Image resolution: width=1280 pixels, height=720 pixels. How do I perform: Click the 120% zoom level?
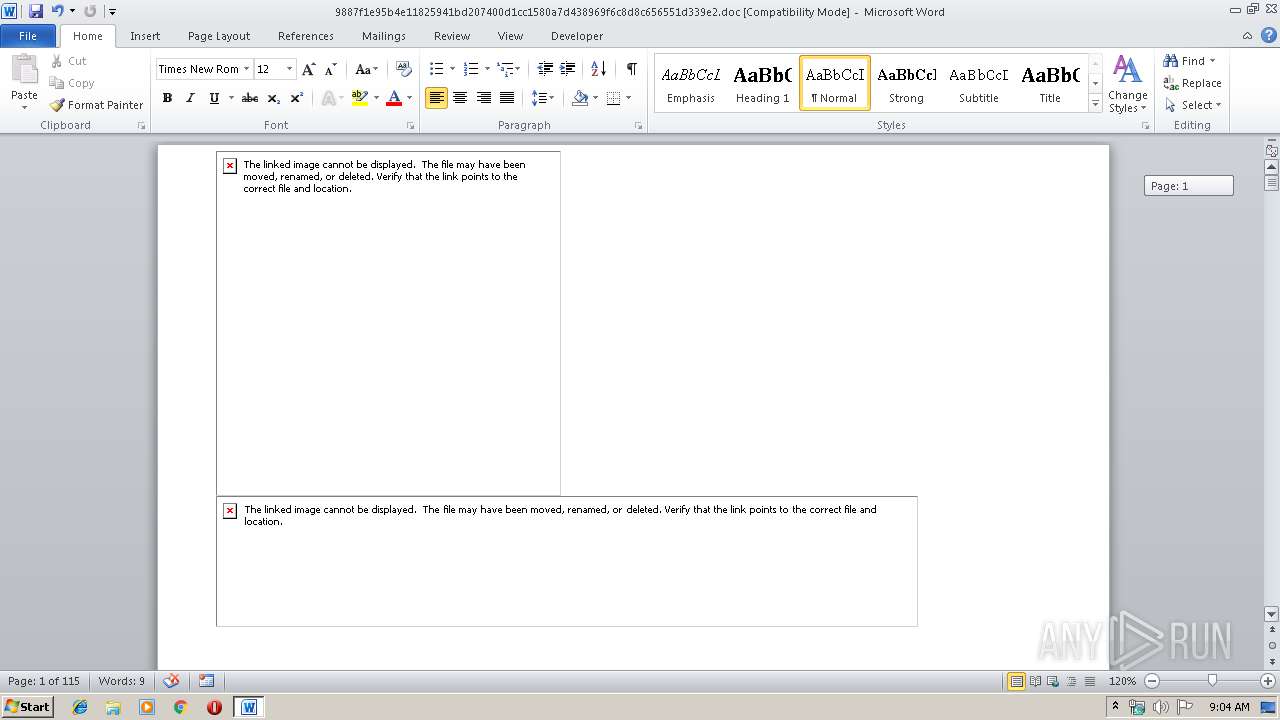click(x=1122, y=681)
